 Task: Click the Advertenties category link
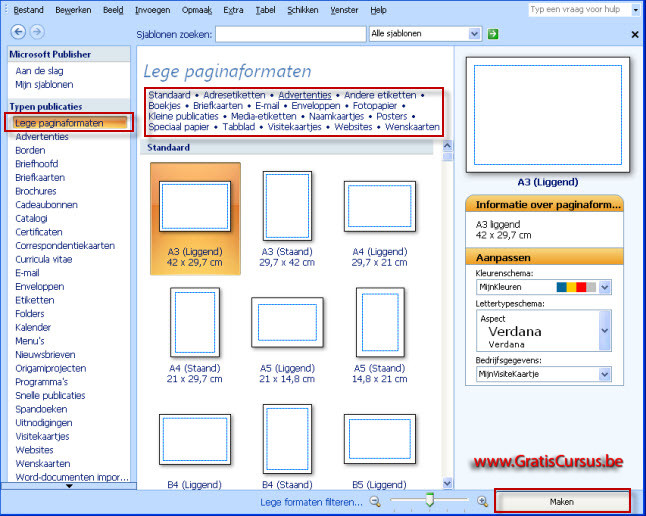click(305, 95)
